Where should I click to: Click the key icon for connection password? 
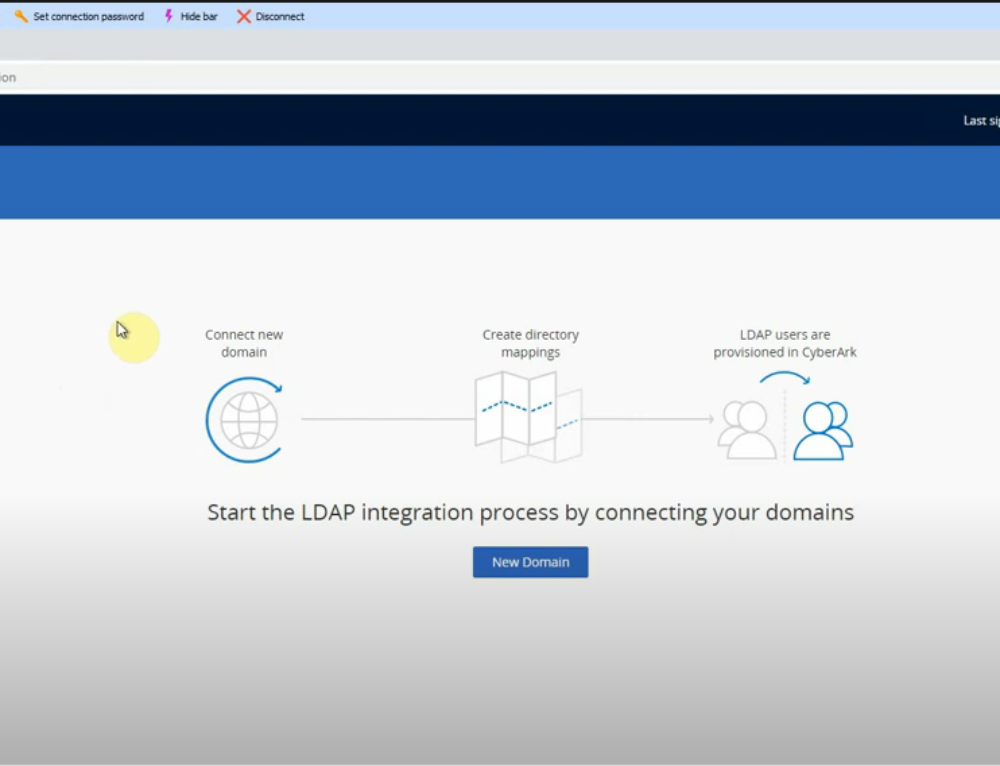click(x=21, y=17)
